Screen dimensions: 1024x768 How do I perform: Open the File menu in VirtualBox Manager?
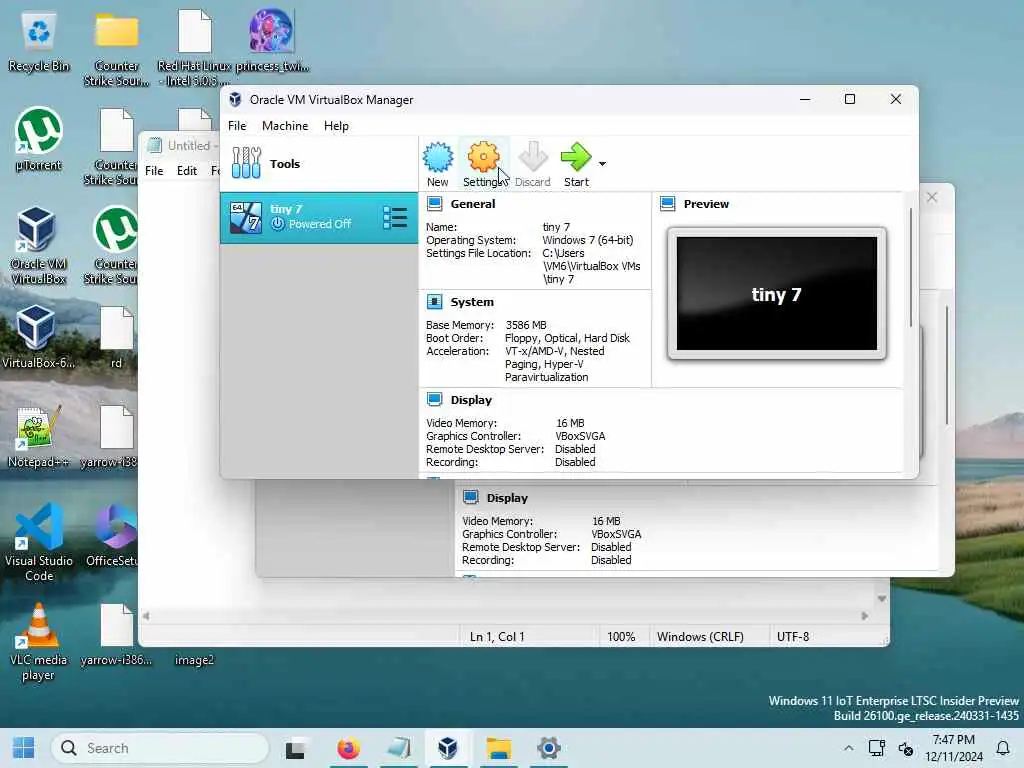(237, 126)
